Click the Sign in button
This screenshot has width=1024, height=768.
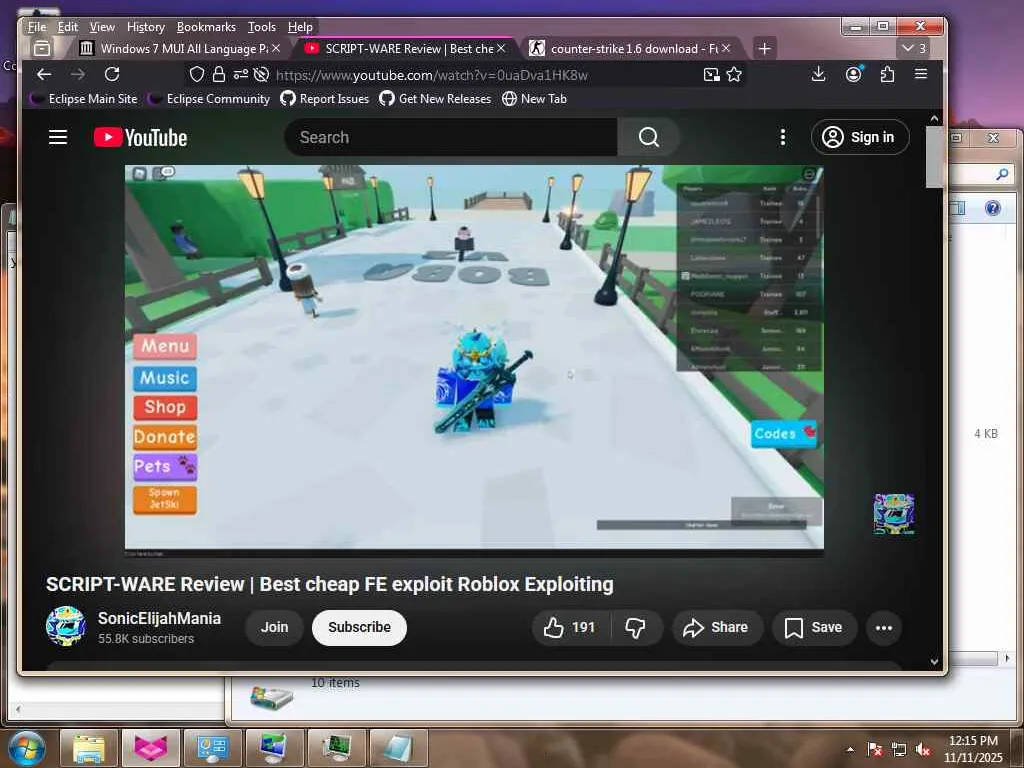[x=860, y=137]
